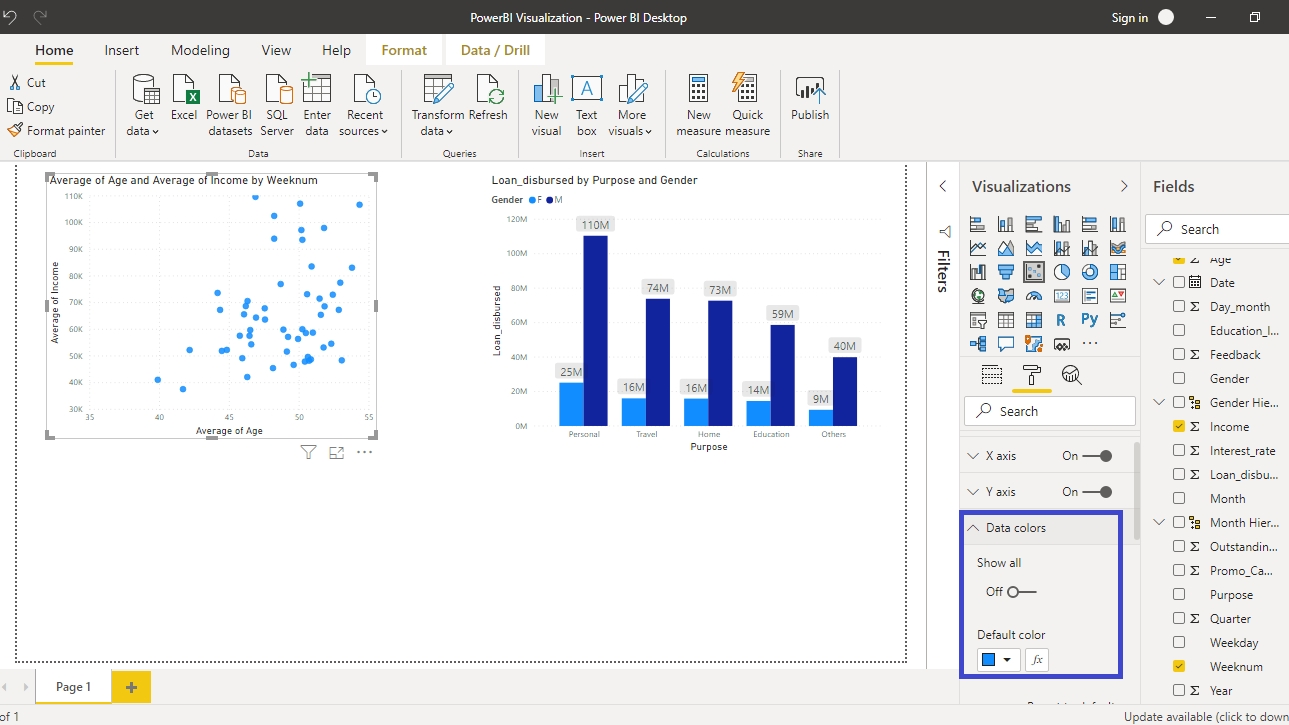The image size is (1289, 725).
Task: Click the Sign in button
Action: 1129,18
